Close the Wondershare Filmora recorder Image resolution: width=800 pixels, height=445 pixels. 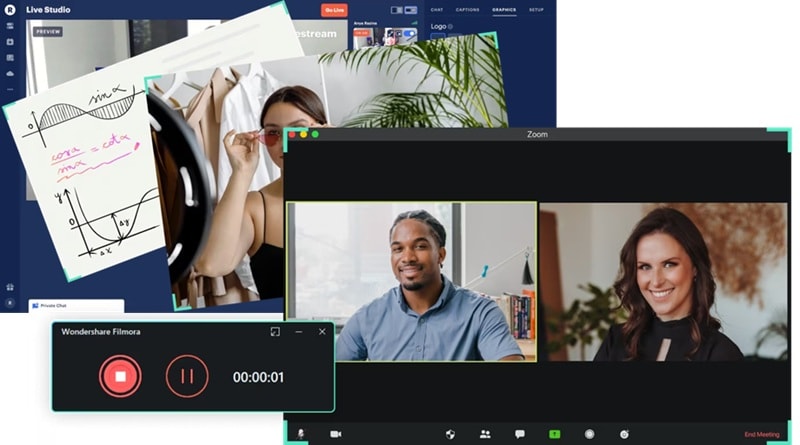322,332
